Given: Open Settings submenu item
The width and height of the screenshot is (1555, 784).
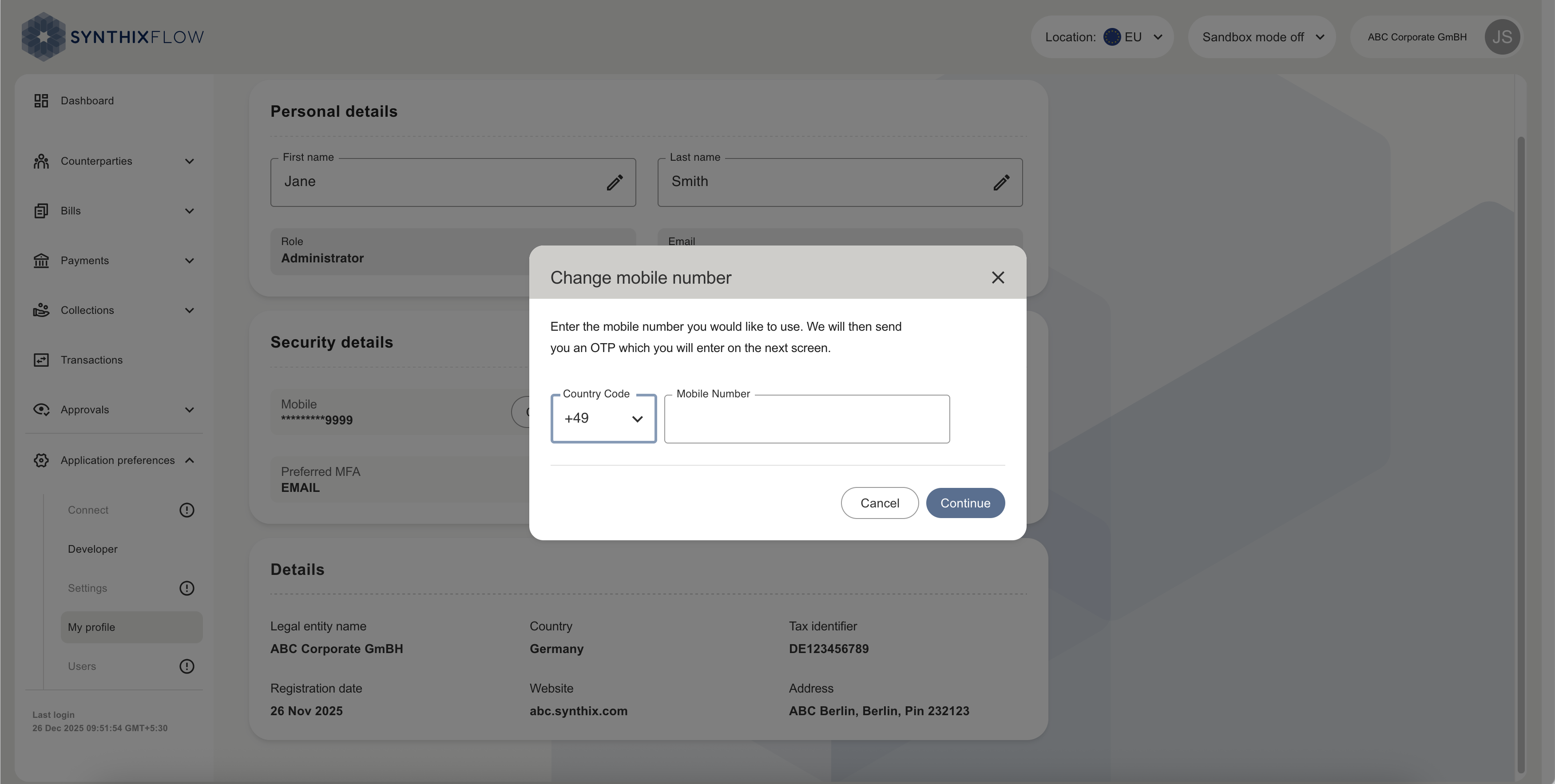Looking at the screenshot, I should coord(87,589).
